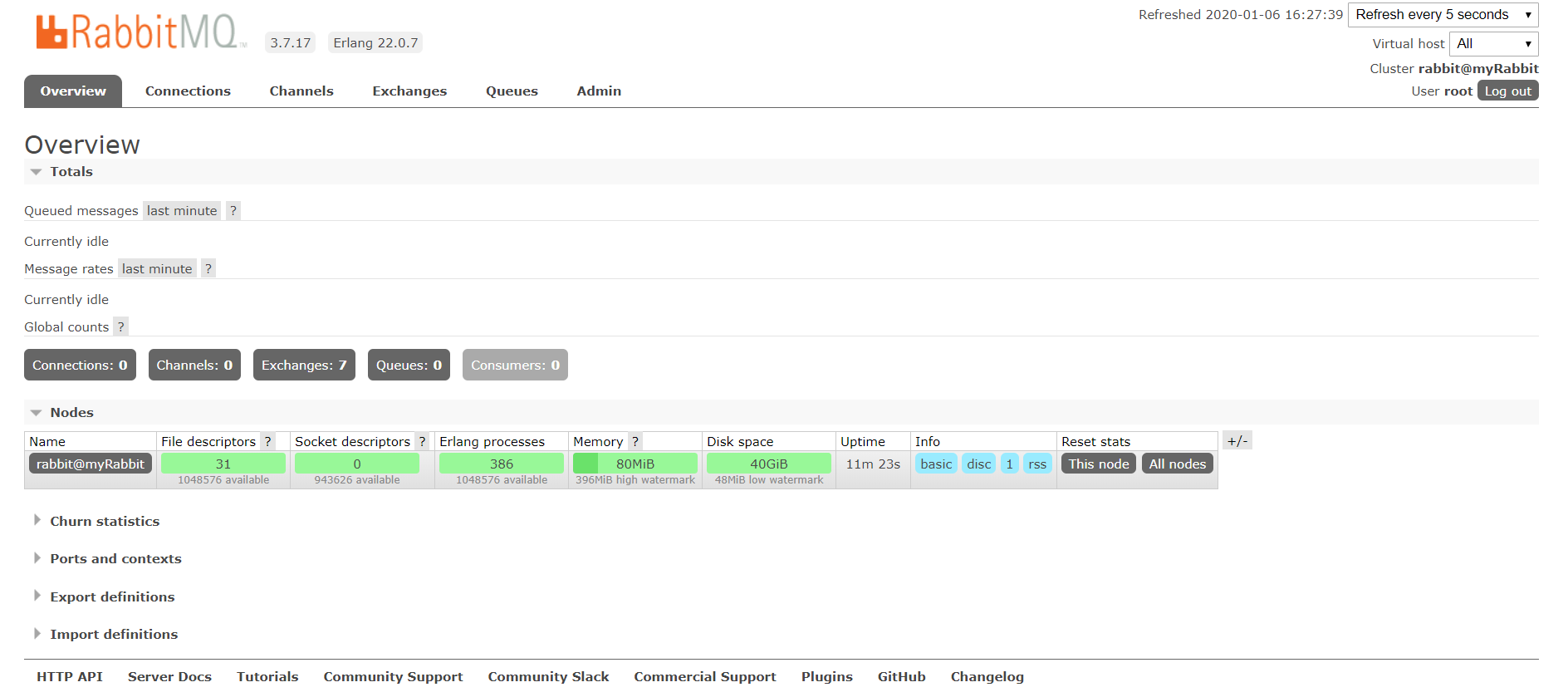Switch to the Connections tab
1568x697 pixels.
pyautogui.click(x=188, y=91)
